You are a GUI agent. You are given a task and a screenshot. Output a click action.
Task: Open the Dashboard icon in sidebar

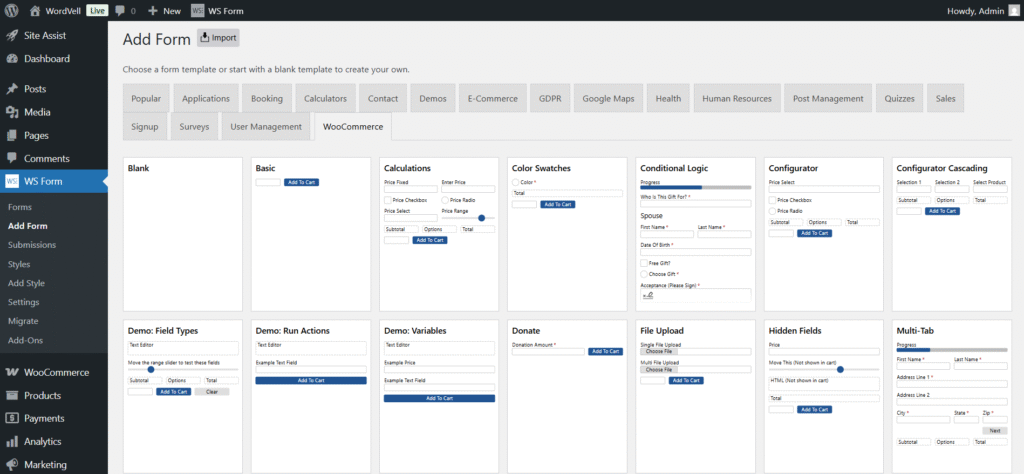[12, 59]
